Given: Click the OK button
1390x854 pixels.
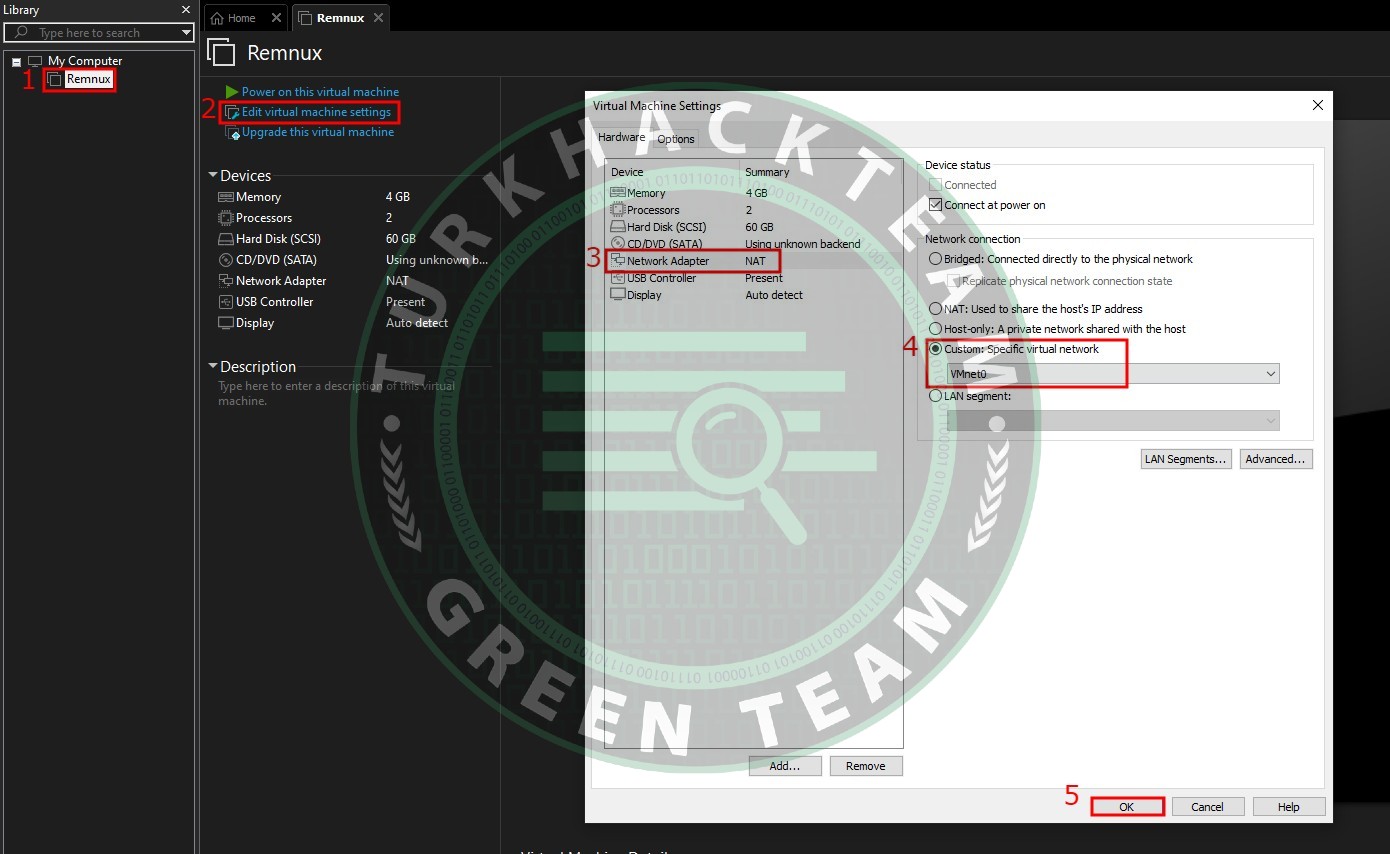Looking at the screenshot, I should tap(1127, 807).
